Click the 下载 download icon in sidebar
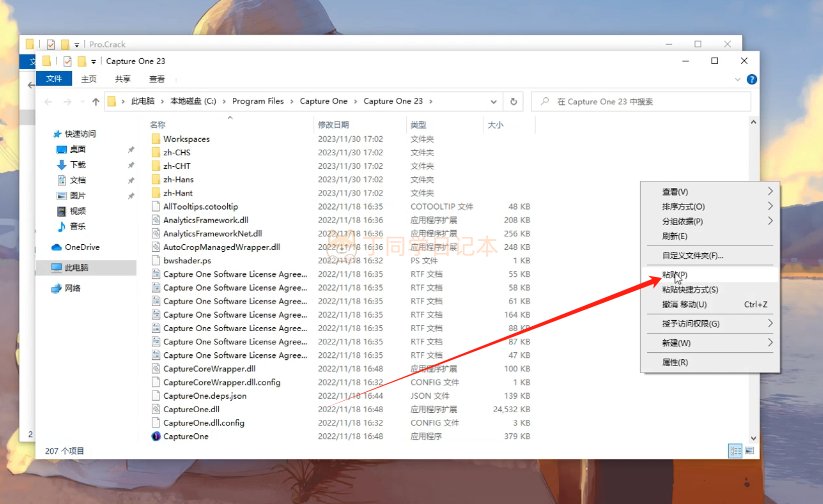The height and width of the screenshot is (504, 823). click(61, 164)
